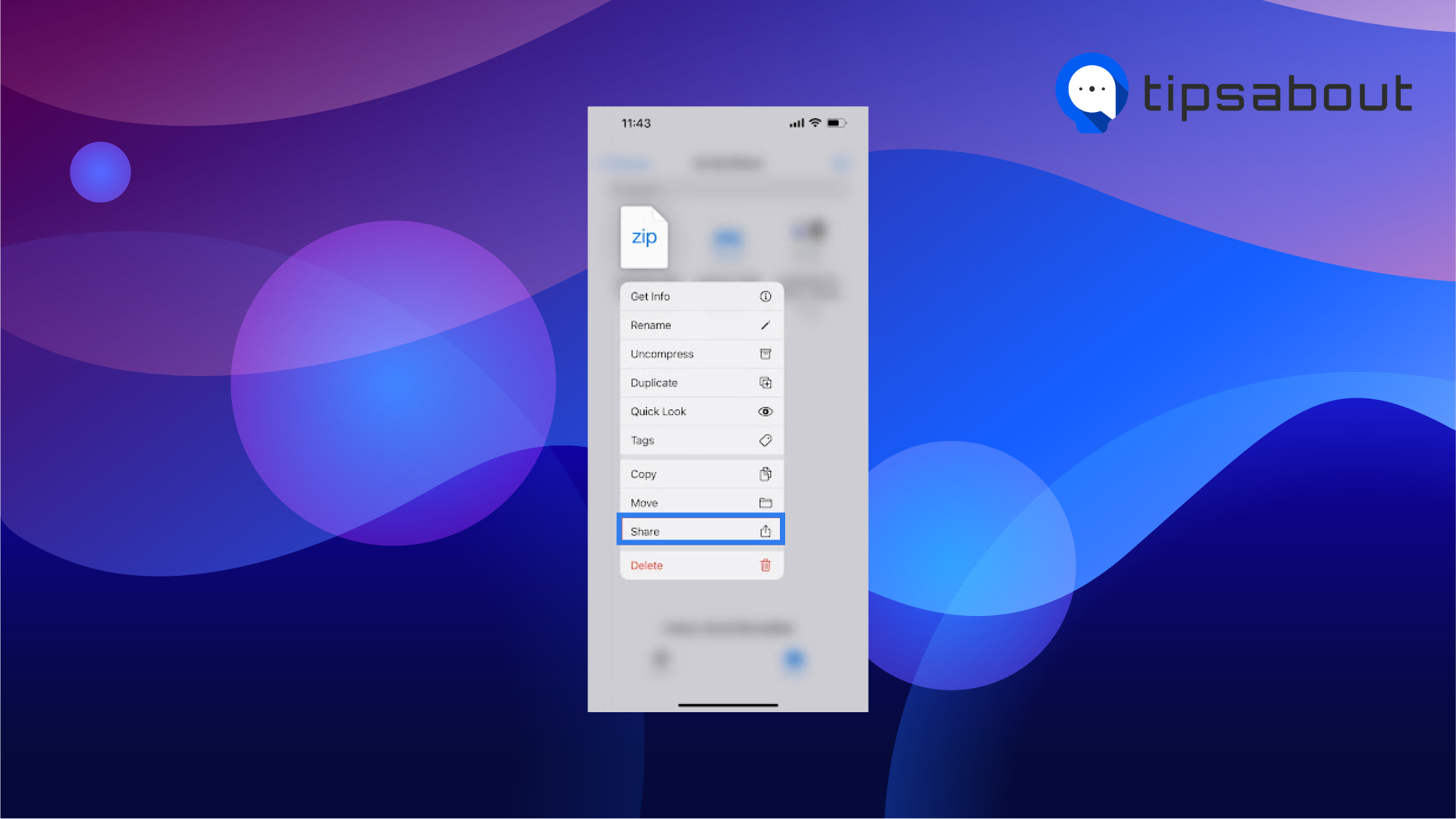Select the Uncompress menu option

click(x=699, y=354)
